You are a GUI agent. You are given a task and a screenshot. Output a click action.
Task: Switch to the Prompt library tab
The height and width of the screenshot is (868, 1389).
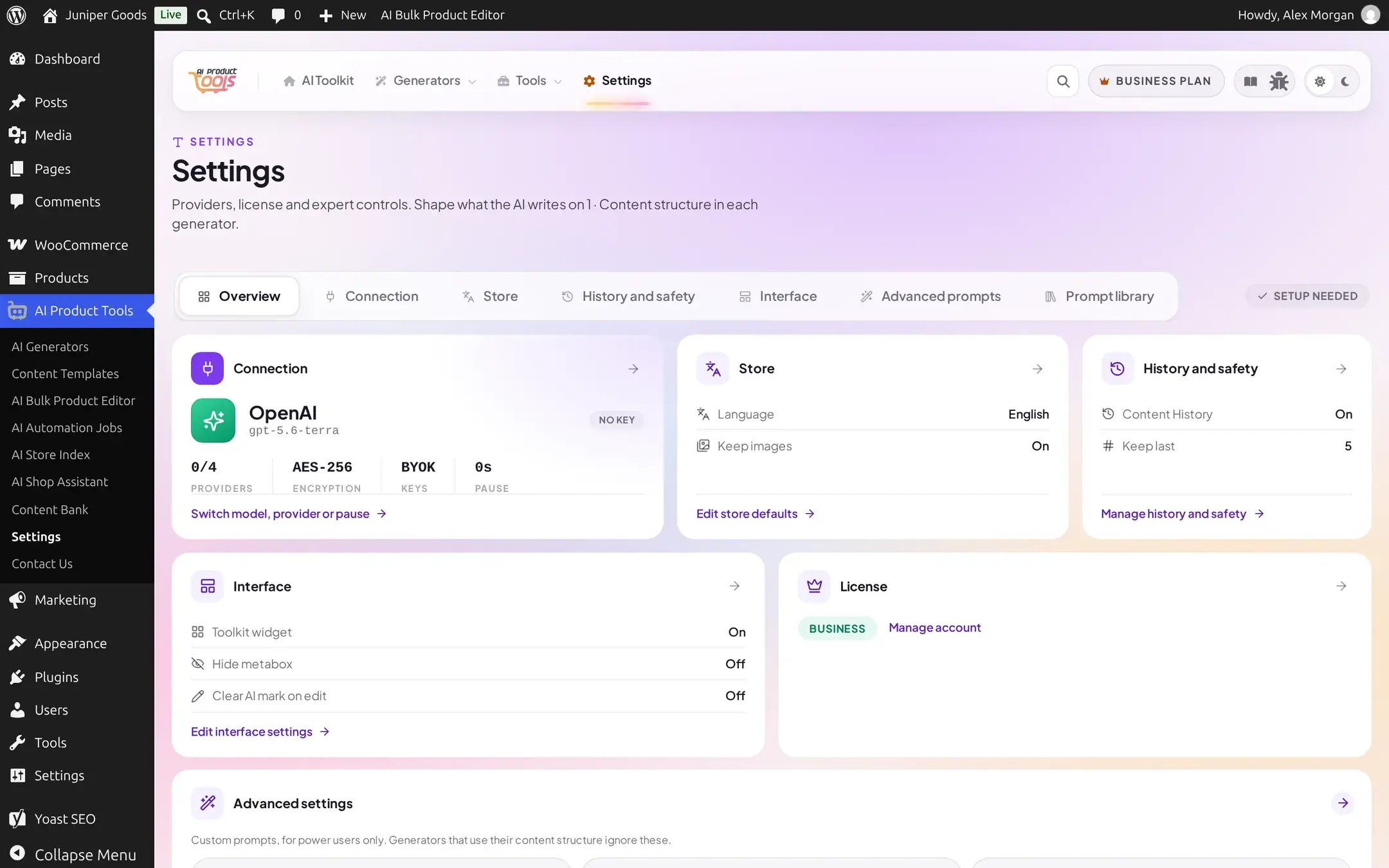point(1100,296)
